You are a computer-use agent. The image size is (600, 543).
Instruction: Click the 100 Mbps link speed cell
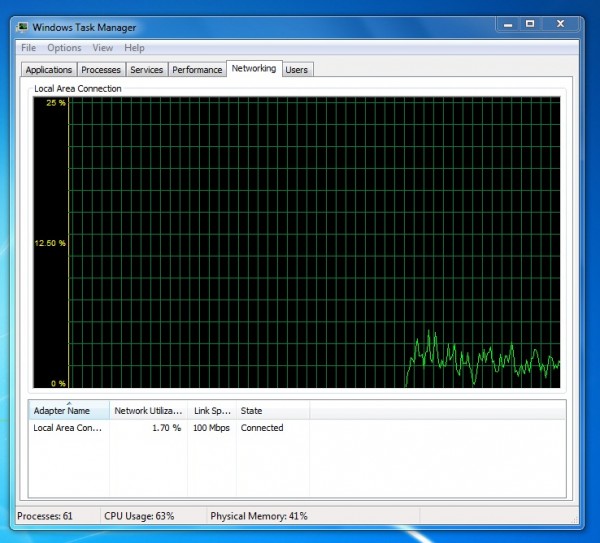[211, 428]
